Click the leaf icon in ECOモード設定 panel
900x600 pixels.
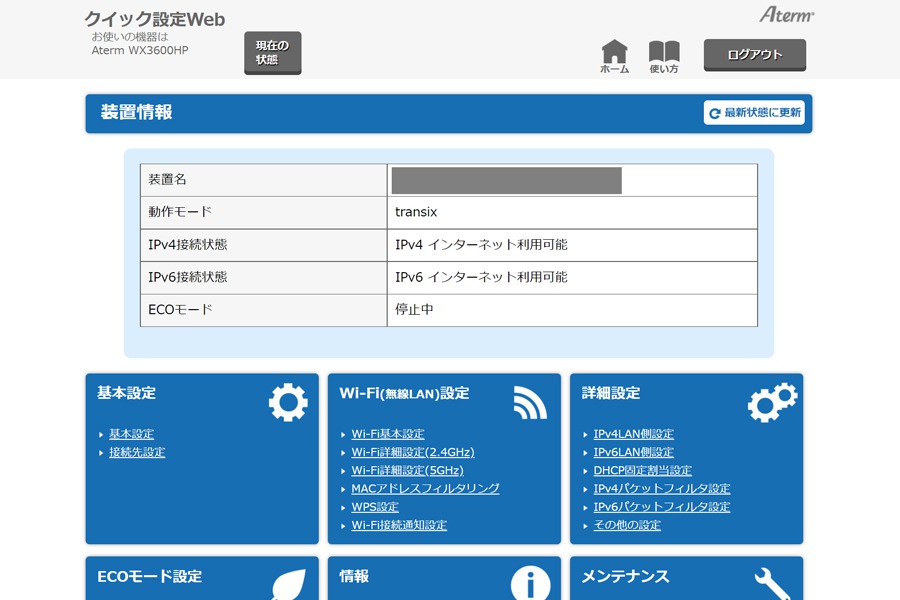(x=289, y=584)
